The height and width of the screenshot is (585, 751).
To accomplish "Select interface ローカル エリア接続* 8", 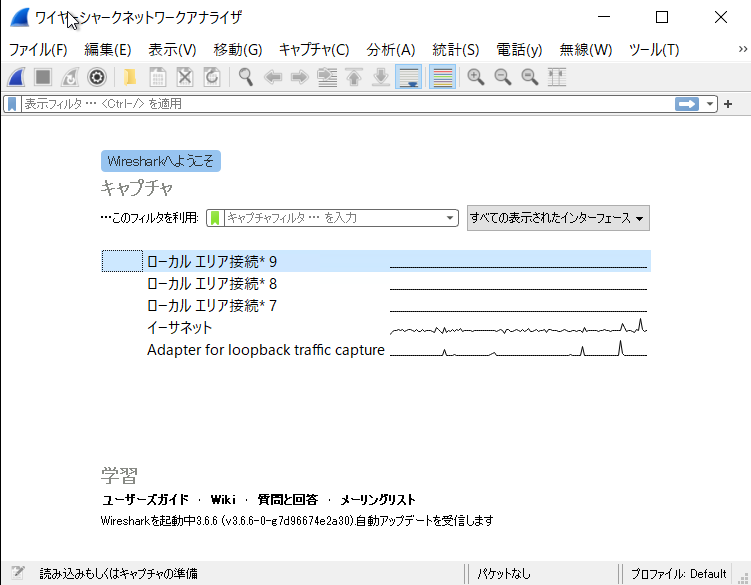I will click(376, 283).
